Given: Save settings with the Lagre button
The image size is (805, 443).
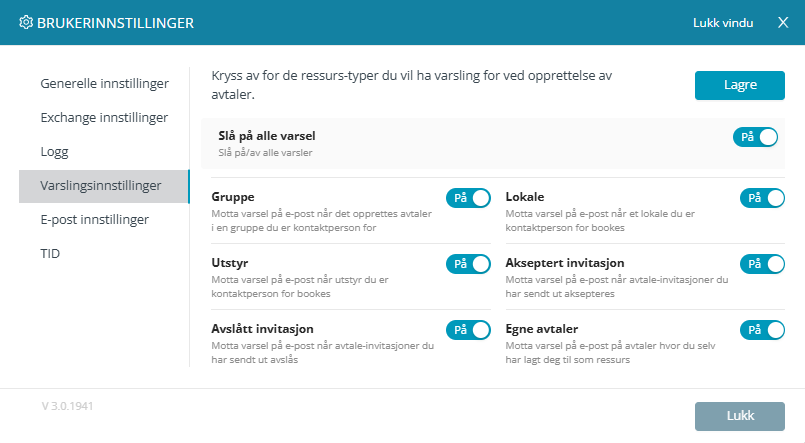Looking at the screenshot, I should [x=740, y=85].
